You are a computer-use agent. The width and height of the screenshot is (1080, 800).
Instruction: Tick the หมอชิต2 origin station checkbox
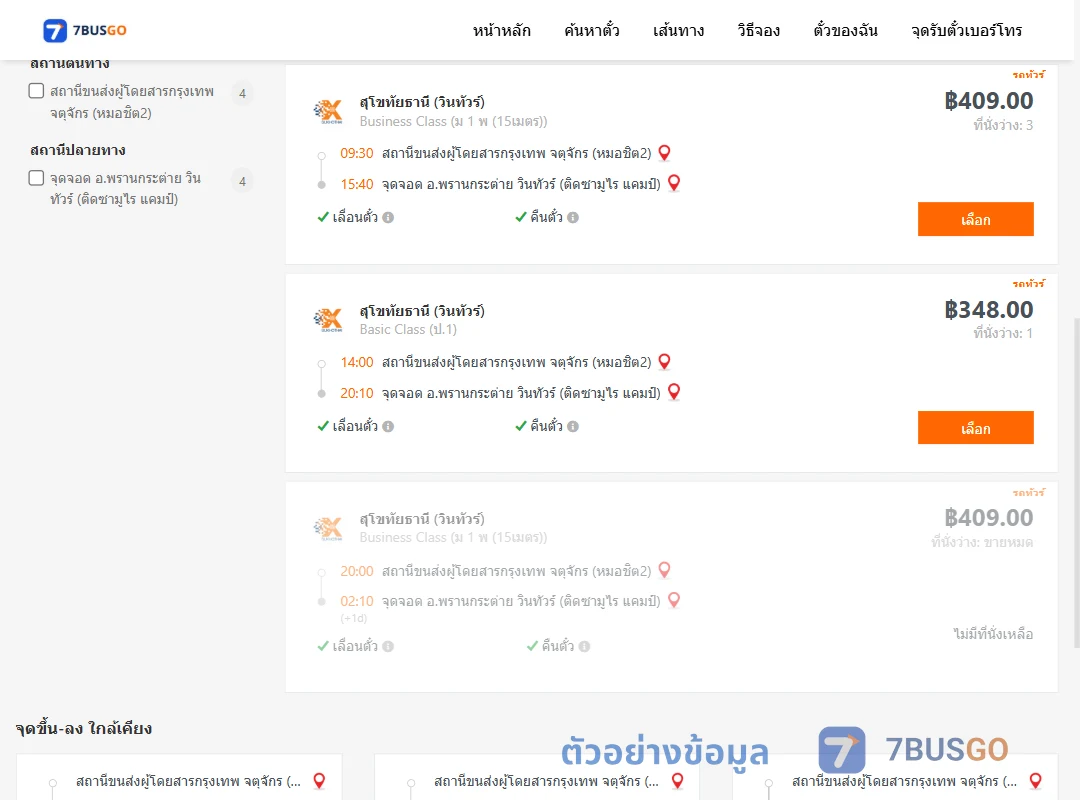coord(37,91)
